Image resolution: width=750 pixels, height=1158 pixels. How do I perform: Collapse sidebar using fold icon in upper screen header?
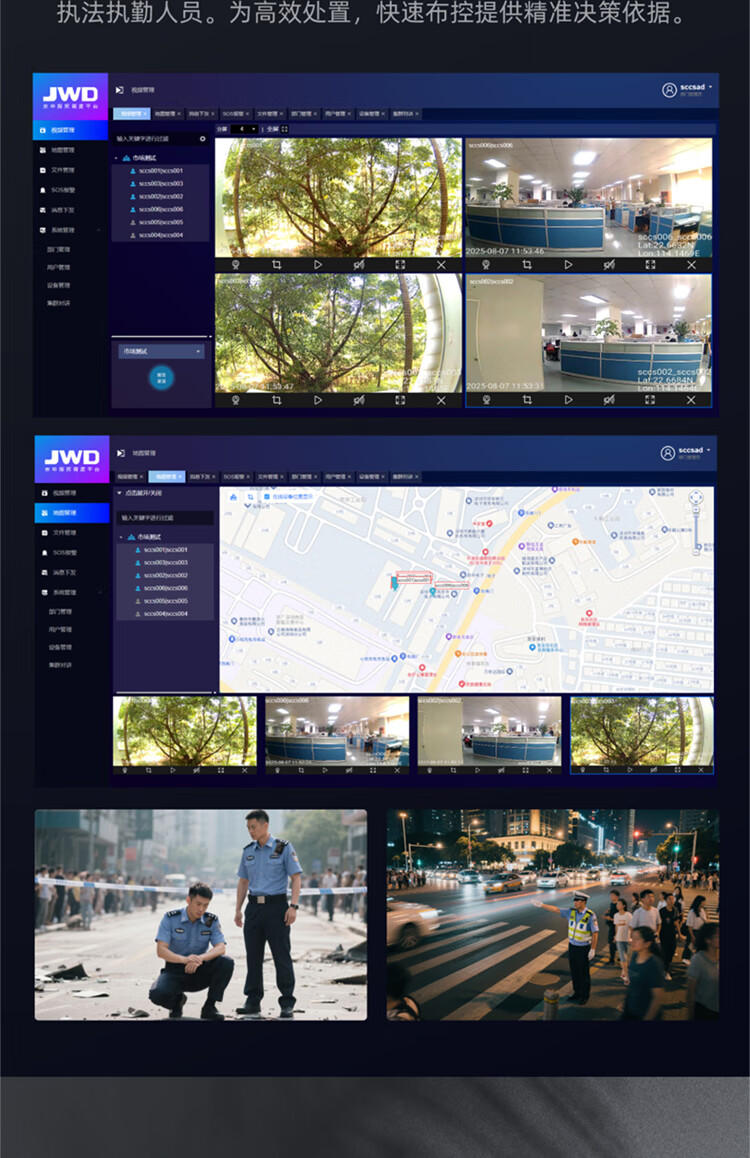click(x=120, y=90)
